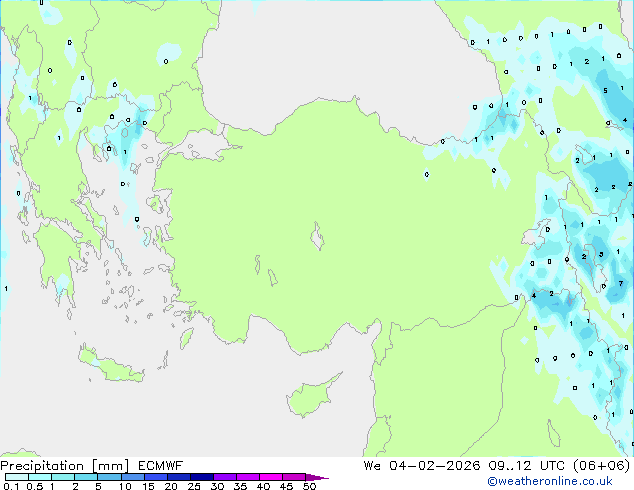
Task: Click the (06+06) forecast offset label
Action: (600, 465)
